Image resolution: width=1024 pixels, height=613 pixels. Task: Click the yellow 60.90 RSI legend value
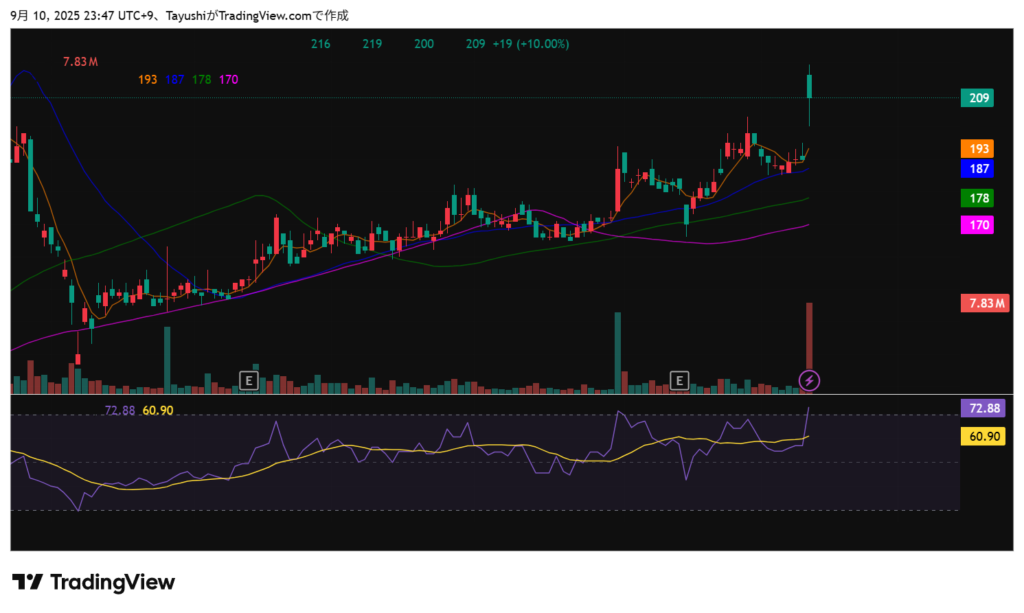coord(158,411)
